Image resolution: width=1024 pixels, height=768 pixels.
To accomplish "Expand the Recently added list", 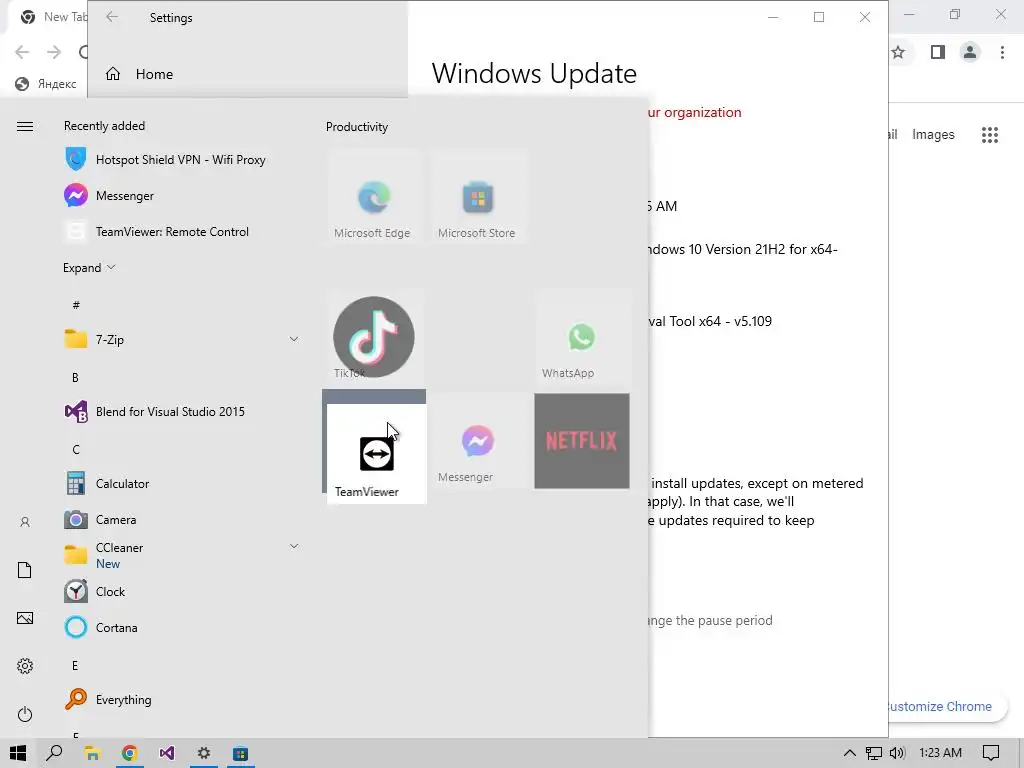I will 89,268.
